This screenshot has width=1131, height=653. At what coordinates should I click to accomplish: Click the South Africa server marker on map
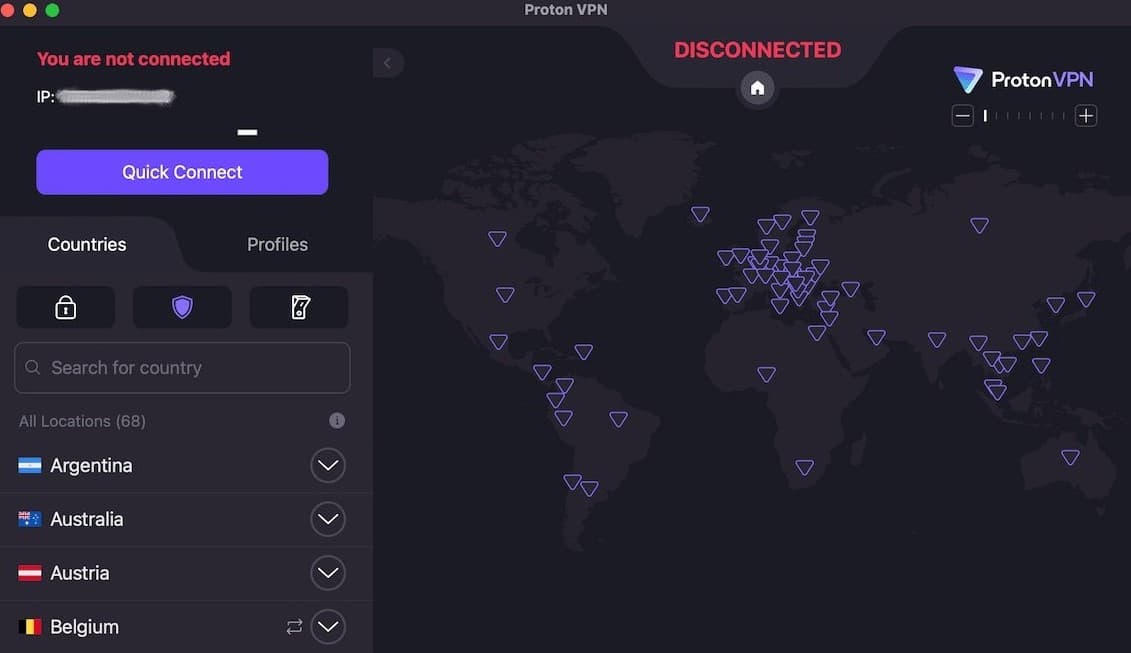tap(804, 467)
